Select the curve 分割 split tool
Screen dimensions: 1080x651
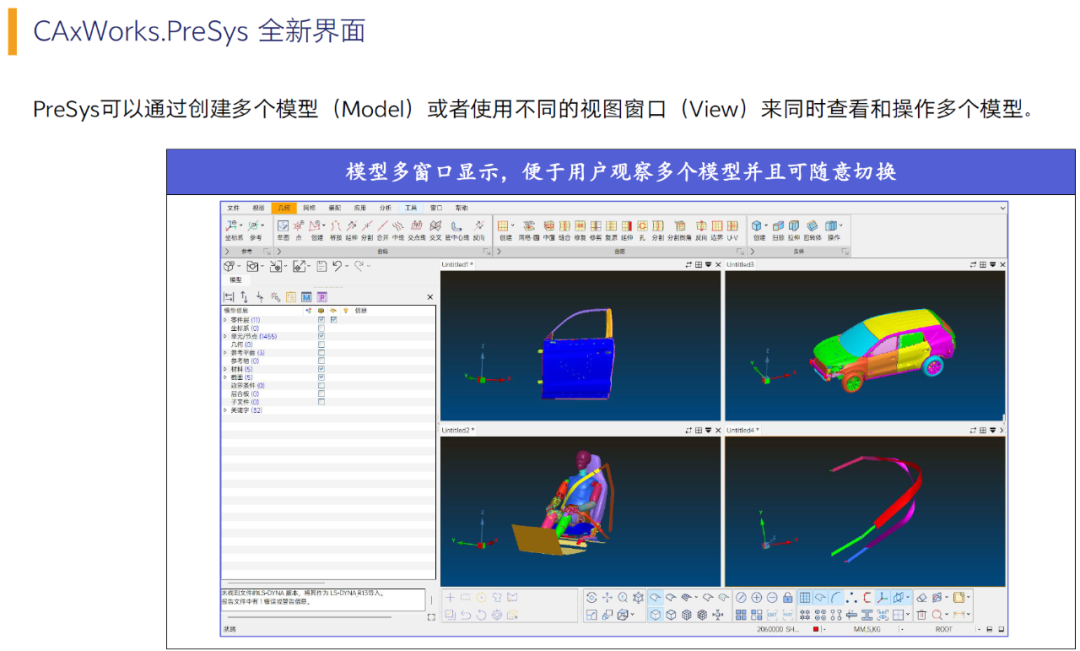pyautogui.click(x=367, y=229)
